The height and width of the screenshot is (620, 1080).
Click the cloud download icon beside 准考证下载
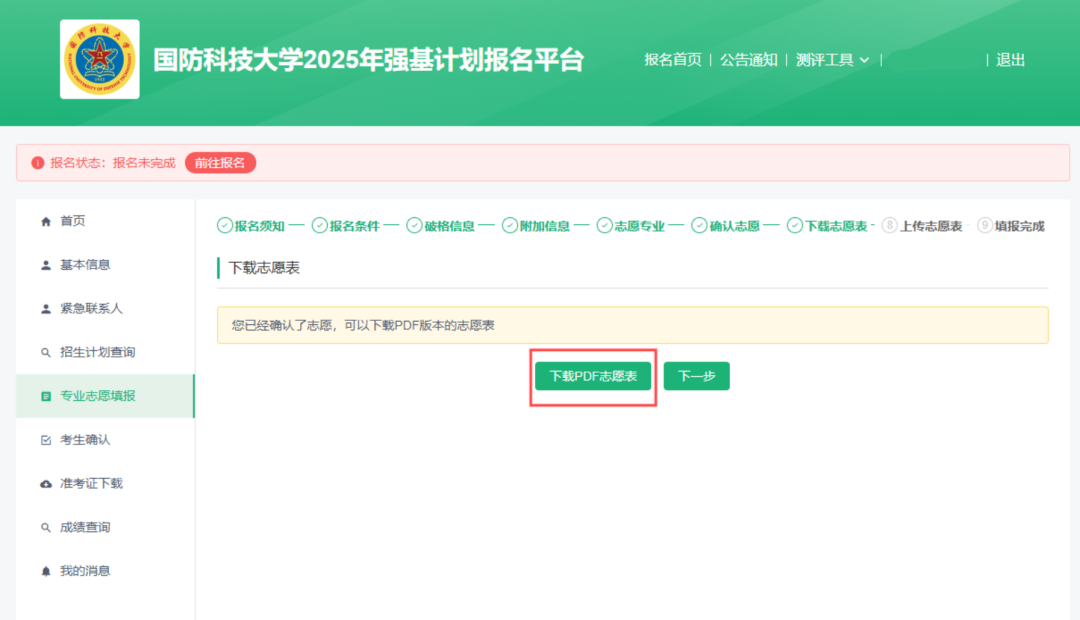point(45,484)
